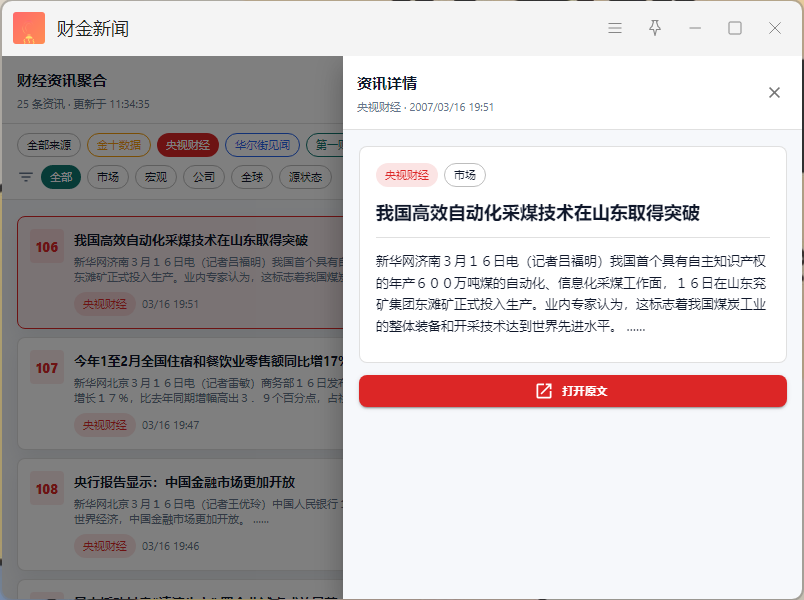This screenshot has width=804, height=600.
Task: Select the partially visible 第一财 source chip
Action: point(325,145)
